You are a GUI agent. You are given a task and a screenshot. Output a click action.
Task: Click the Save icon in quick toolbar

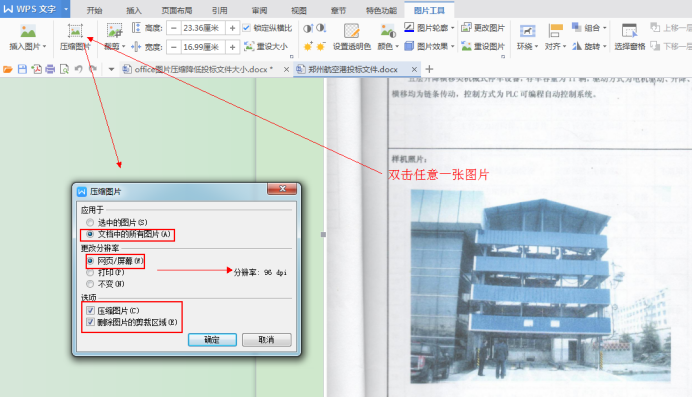coord(22,69)
